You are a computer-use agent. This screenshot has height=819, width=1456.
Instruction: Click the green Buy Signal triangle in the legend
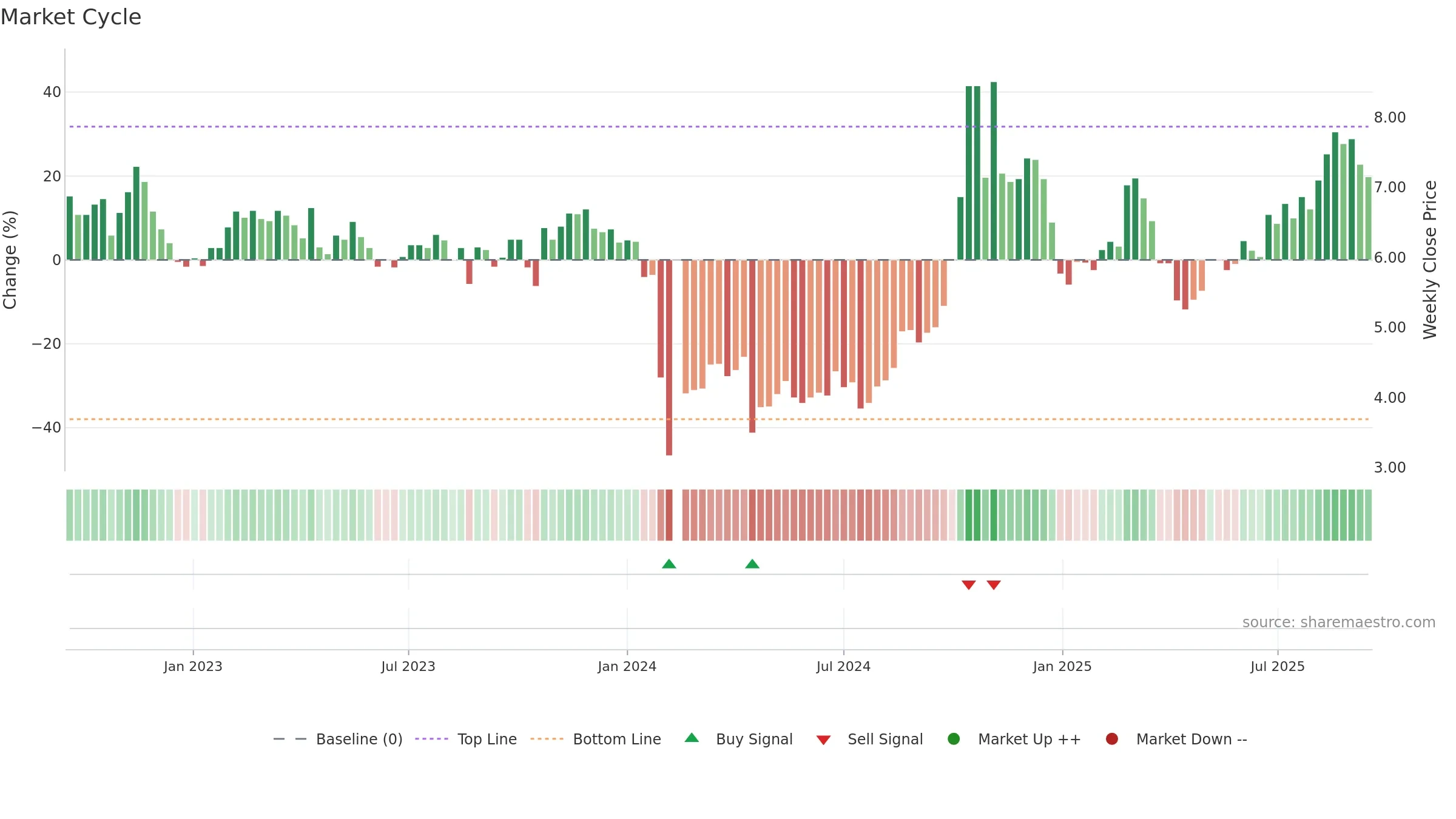click(x=692, y=738)
